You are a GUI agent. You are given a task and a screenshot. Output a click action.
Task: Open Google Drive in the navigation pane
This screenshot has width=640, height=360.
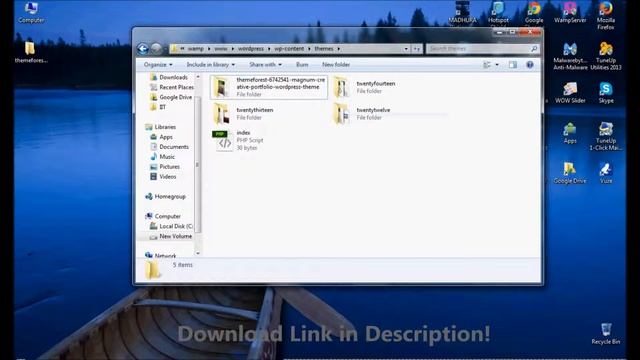point(171,97)
